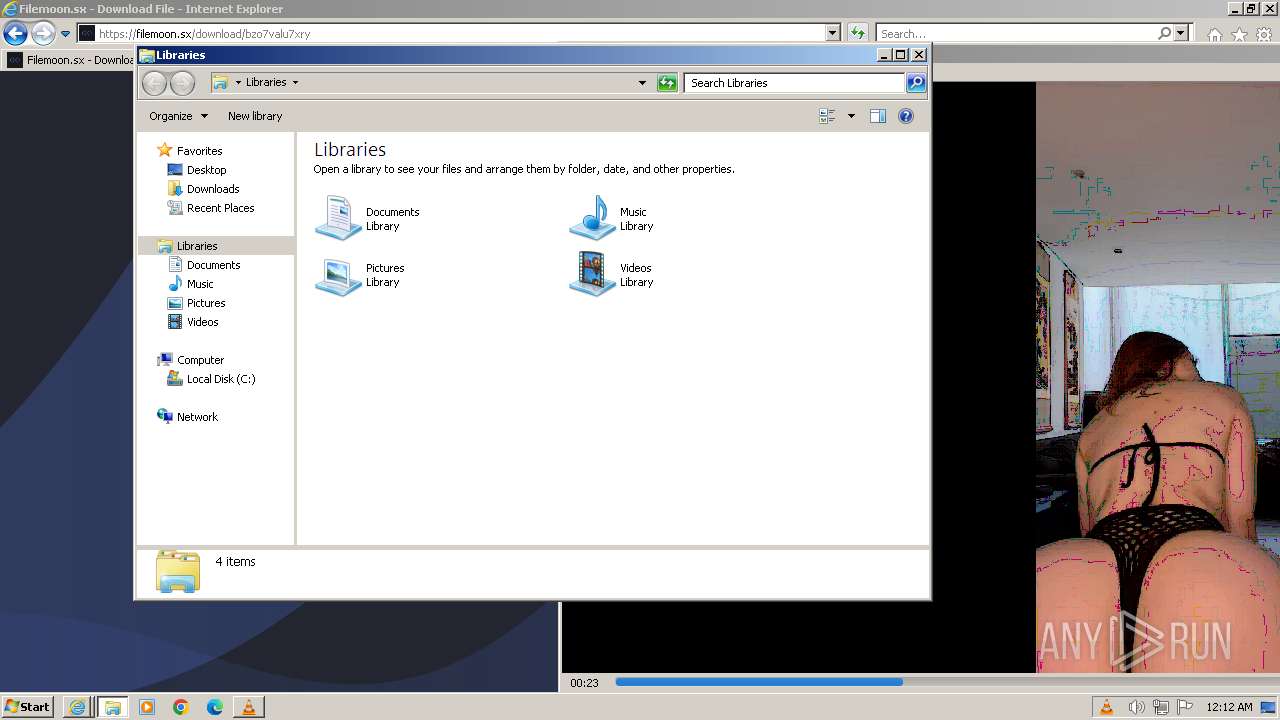Open the view options dropdown arrow

pyautogui.click(x=851, y=116)
